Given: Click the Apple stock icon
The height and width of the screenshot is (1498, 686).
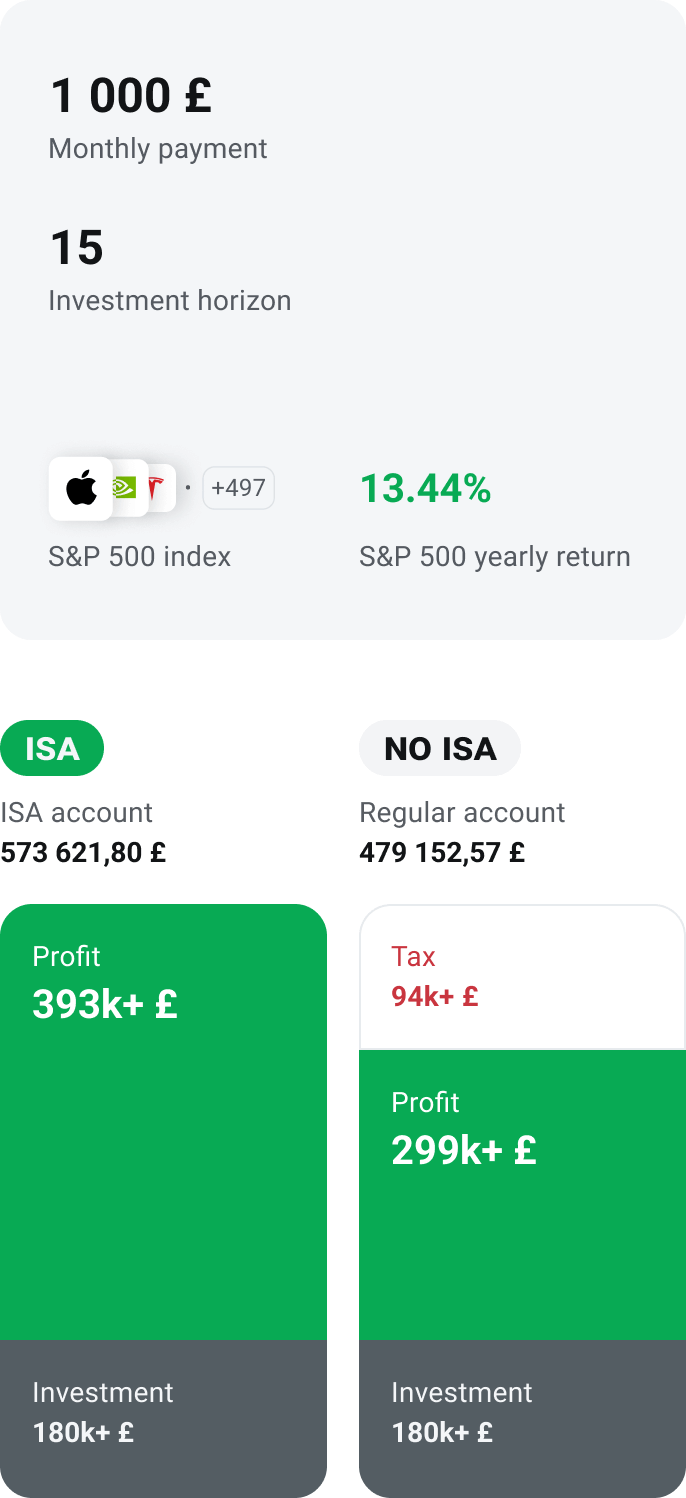Looking at the screenshot, I should click(x=80, y=488).
